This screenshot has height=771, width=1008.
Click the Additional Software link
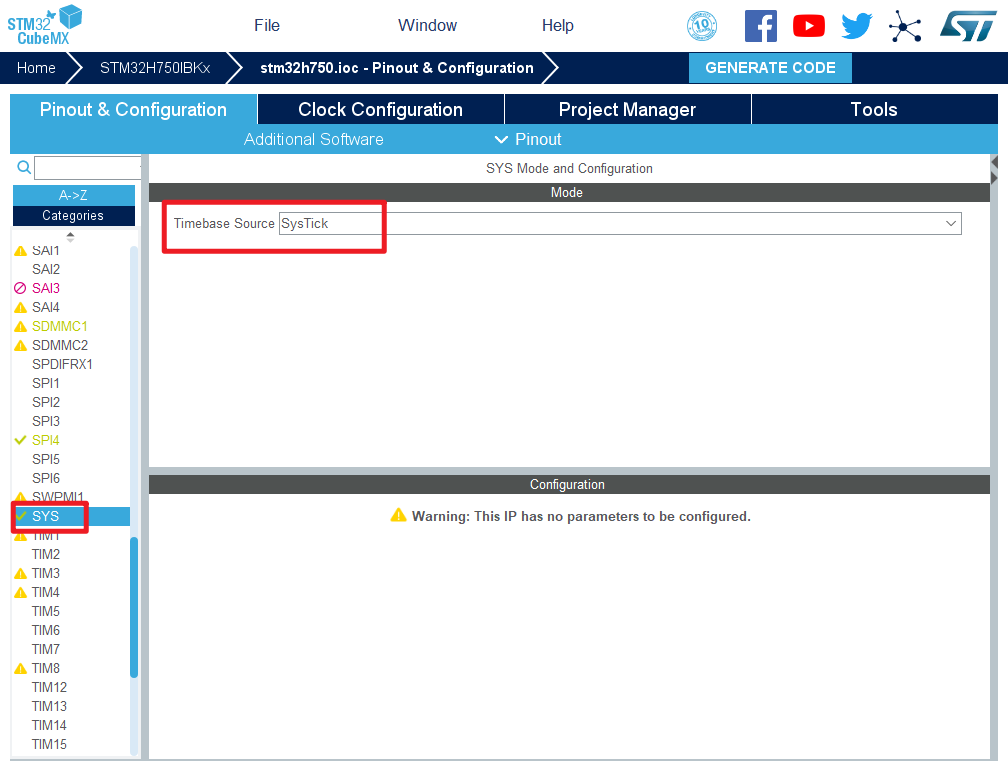(x=313, y=139)
